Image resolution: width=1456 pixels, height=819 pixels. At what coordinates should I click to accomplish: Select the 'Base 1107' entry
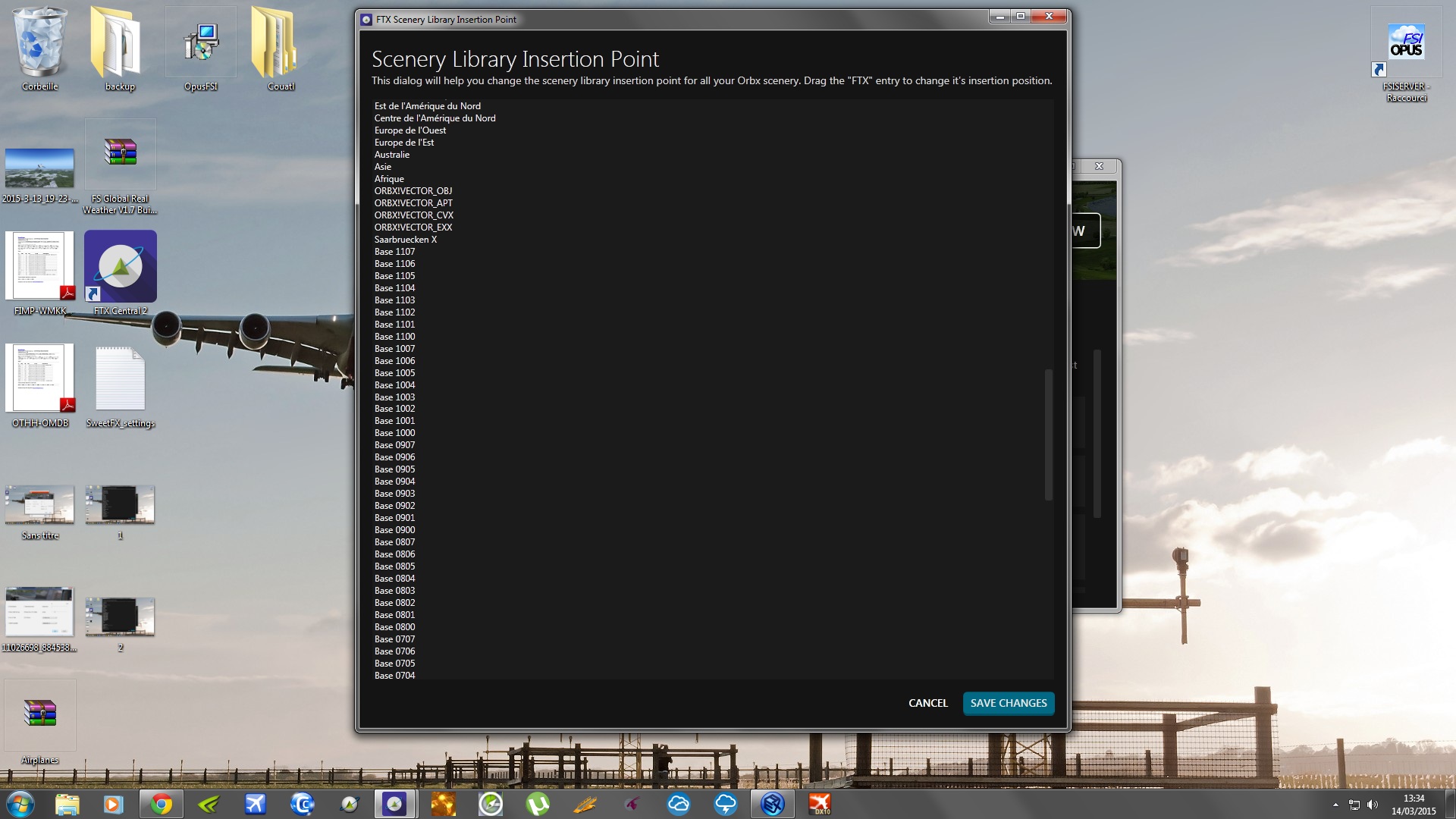(x=395, y=252)
